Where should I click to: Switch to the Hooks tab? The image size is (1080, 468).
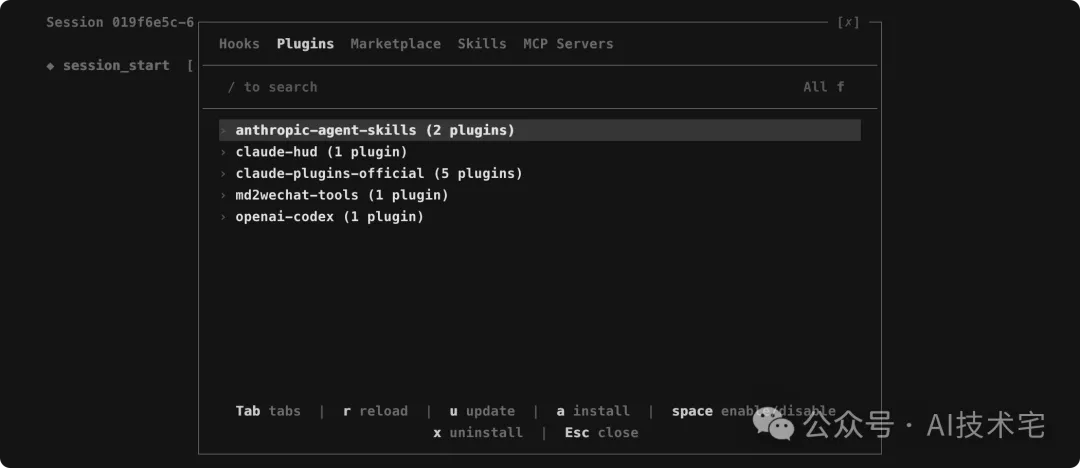point(239,44)
